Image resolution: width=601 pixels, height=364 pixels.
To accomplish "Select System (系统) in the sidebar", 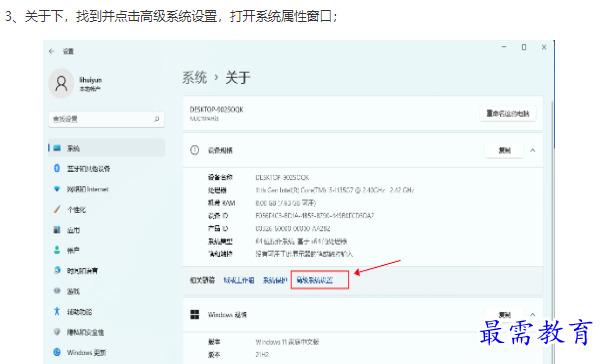I will click(x=107, y=148).
